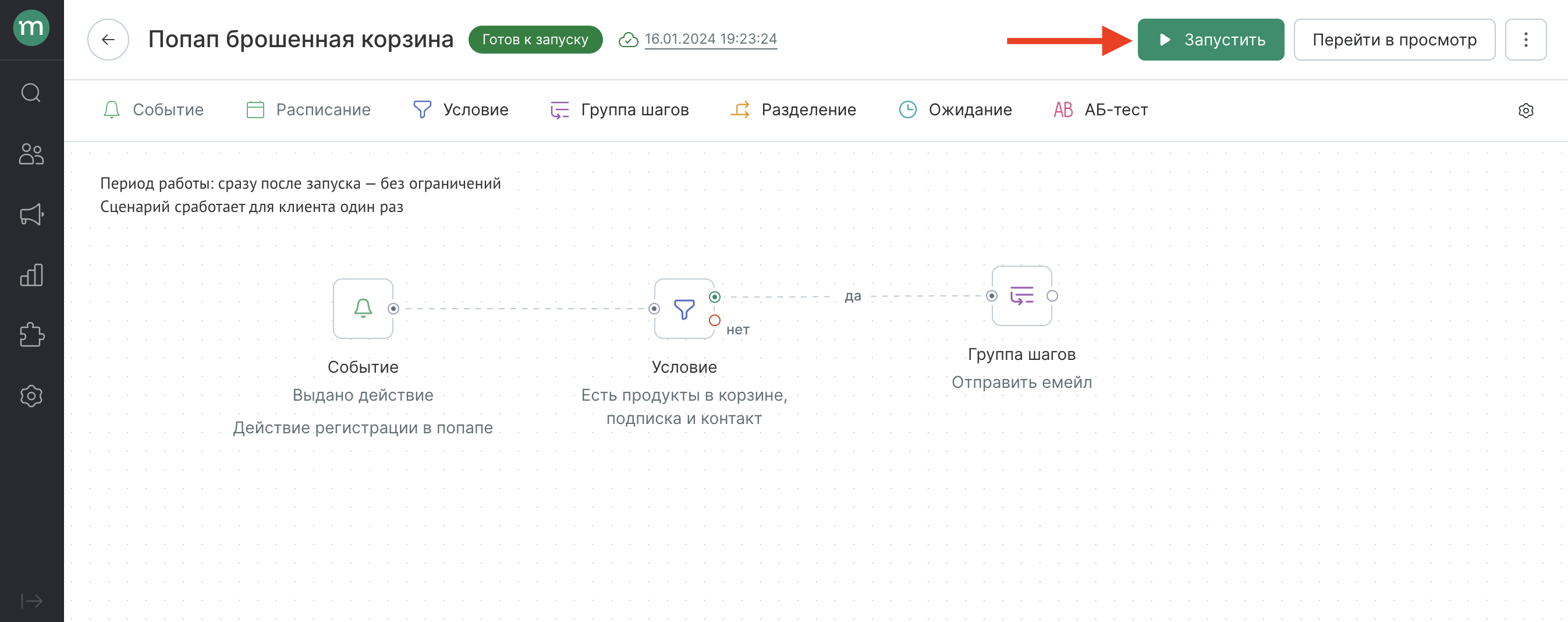
Task: Select the Событие bell node on canvas
Action: click(363, 308)
